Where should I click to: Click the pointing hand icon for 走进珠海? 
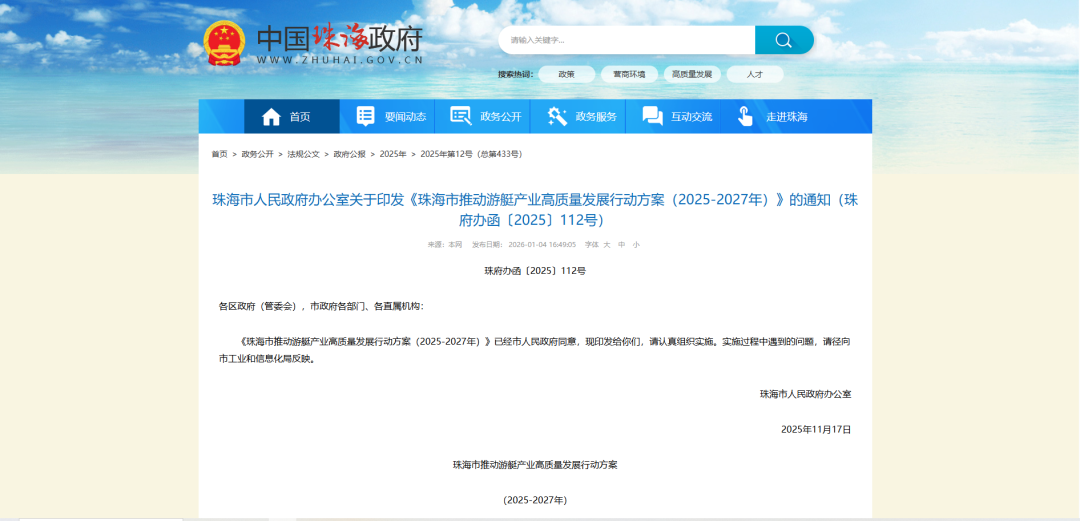(x=745, y=116)
